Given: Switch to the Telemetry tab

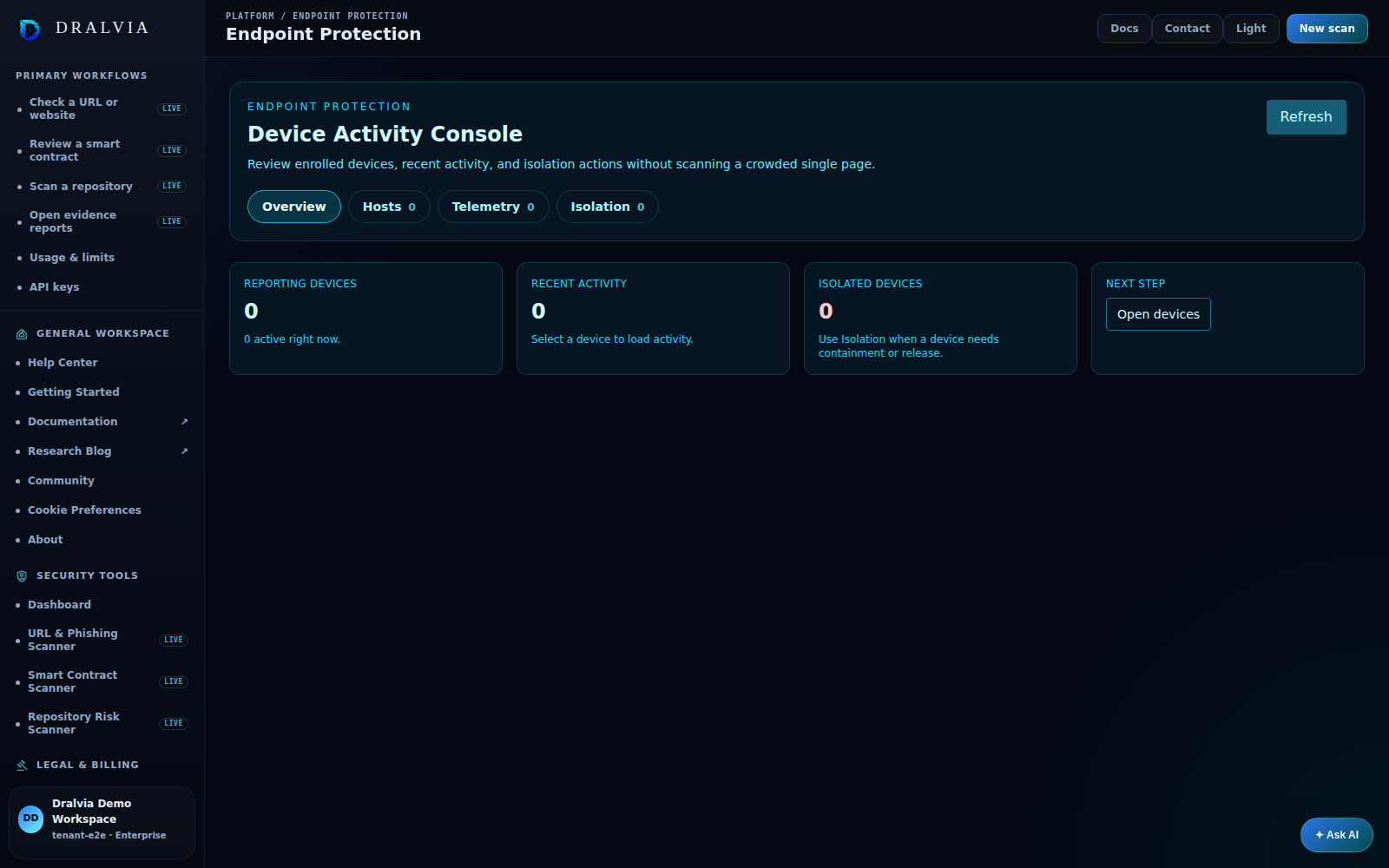Looking at the screenshot, I should [493, 207].
